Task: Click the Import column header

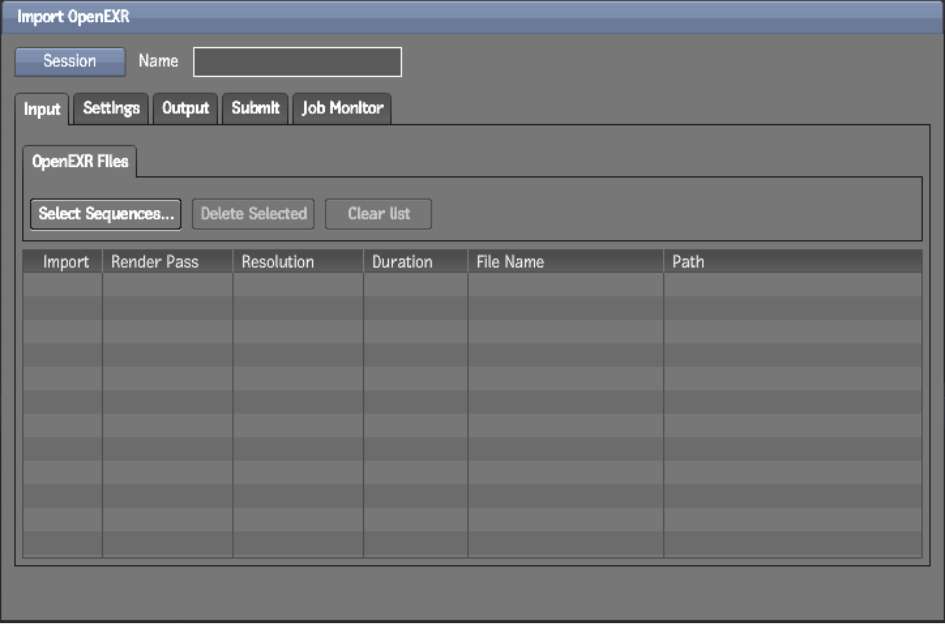Action: [64, 262]
